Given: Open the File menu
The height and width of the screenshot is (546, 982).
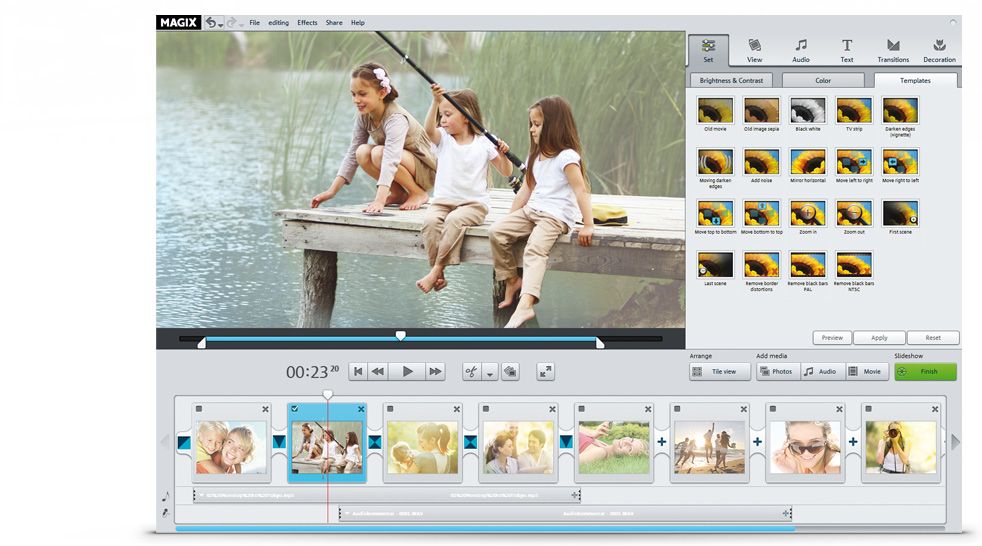Looking at the screenshot, I should tap(254, 23).
